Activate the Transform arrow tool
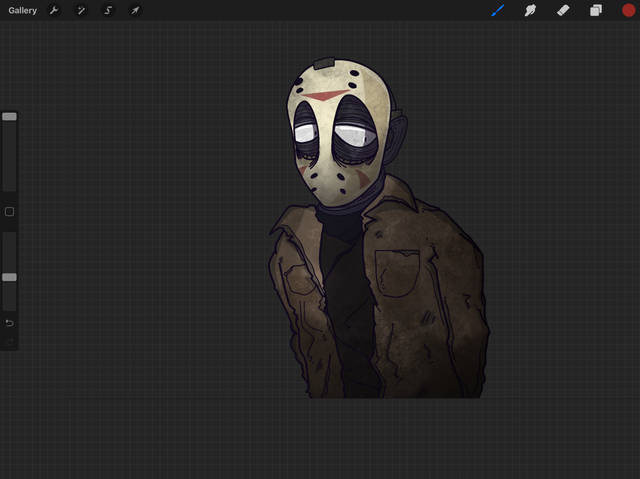 (135, 11)
